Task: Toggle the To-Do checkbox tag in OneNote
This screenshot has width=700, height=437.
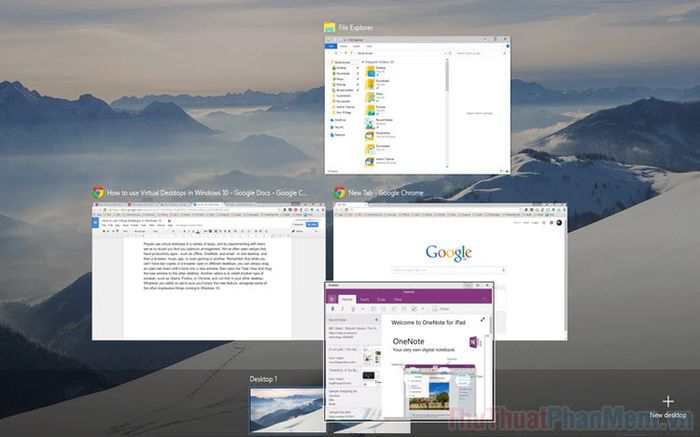Action: click(x=414, y=309)
